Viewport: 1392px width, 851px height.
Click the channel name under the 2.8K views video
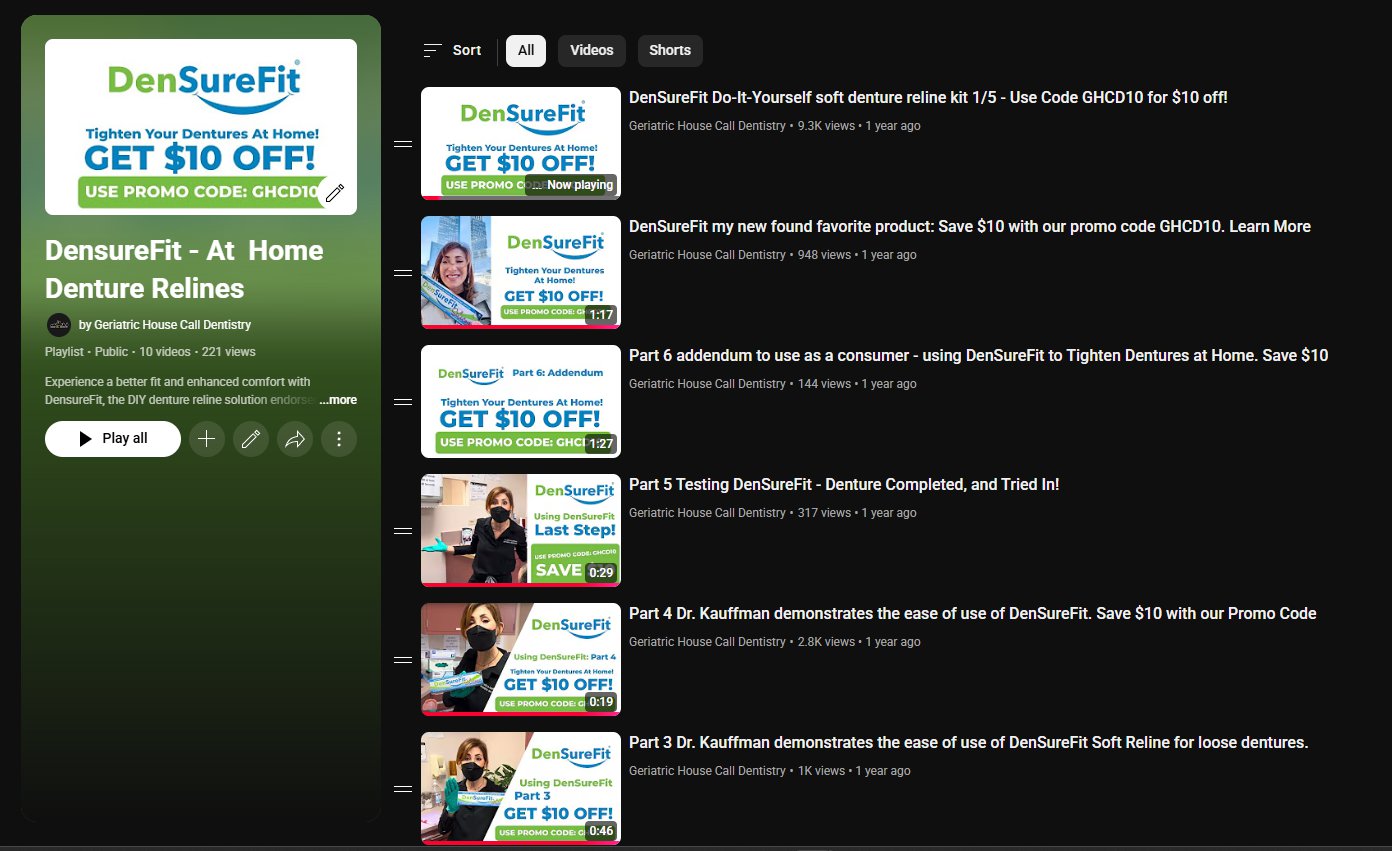[x=707, y=642]
